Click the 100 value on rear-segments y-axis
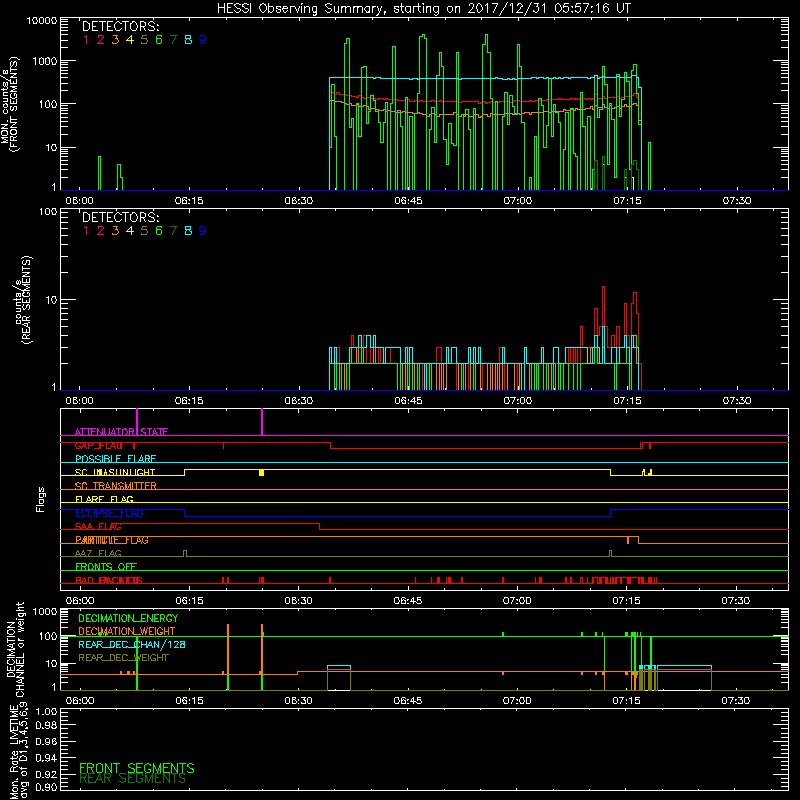The height and width of the screenshot is (800, 800). coord(48,211)
